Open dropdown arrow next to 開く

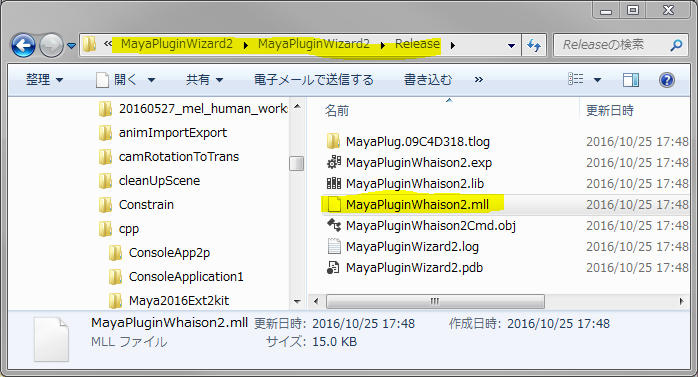tap(151, 80)
